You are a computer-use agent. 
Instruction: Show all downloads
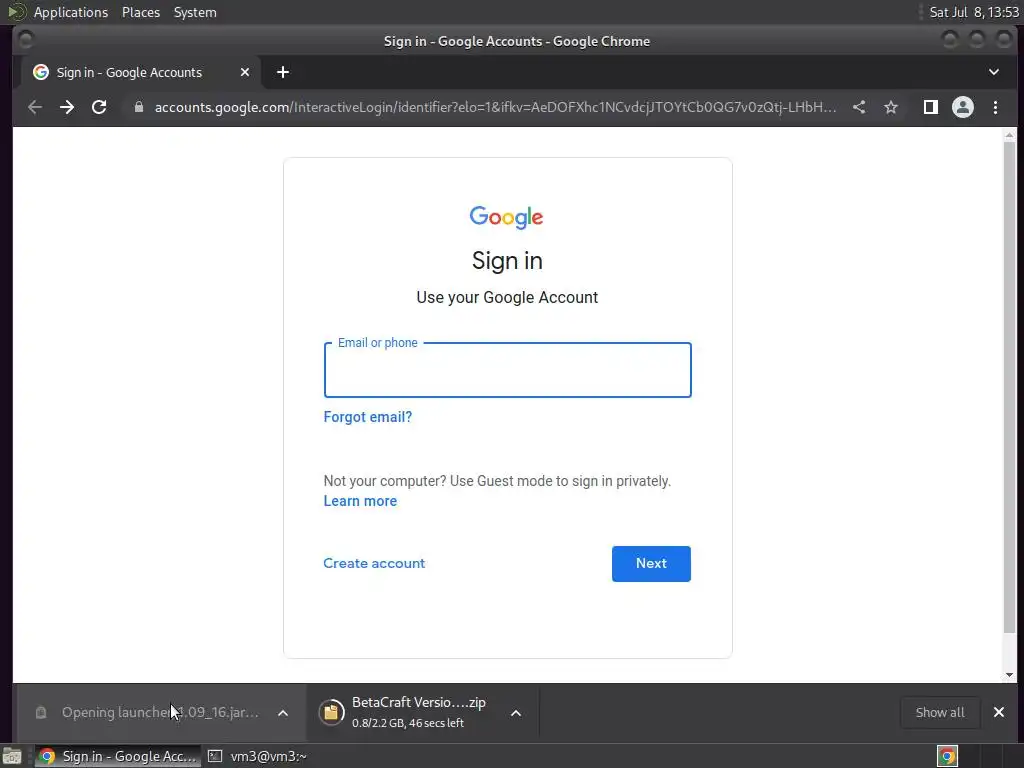click(x=940, y=712)
